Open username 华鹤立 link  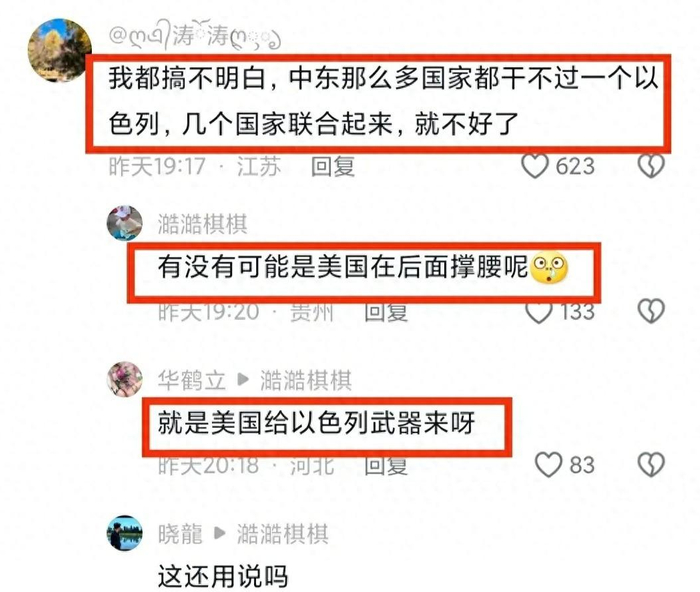tap(192, 380)
